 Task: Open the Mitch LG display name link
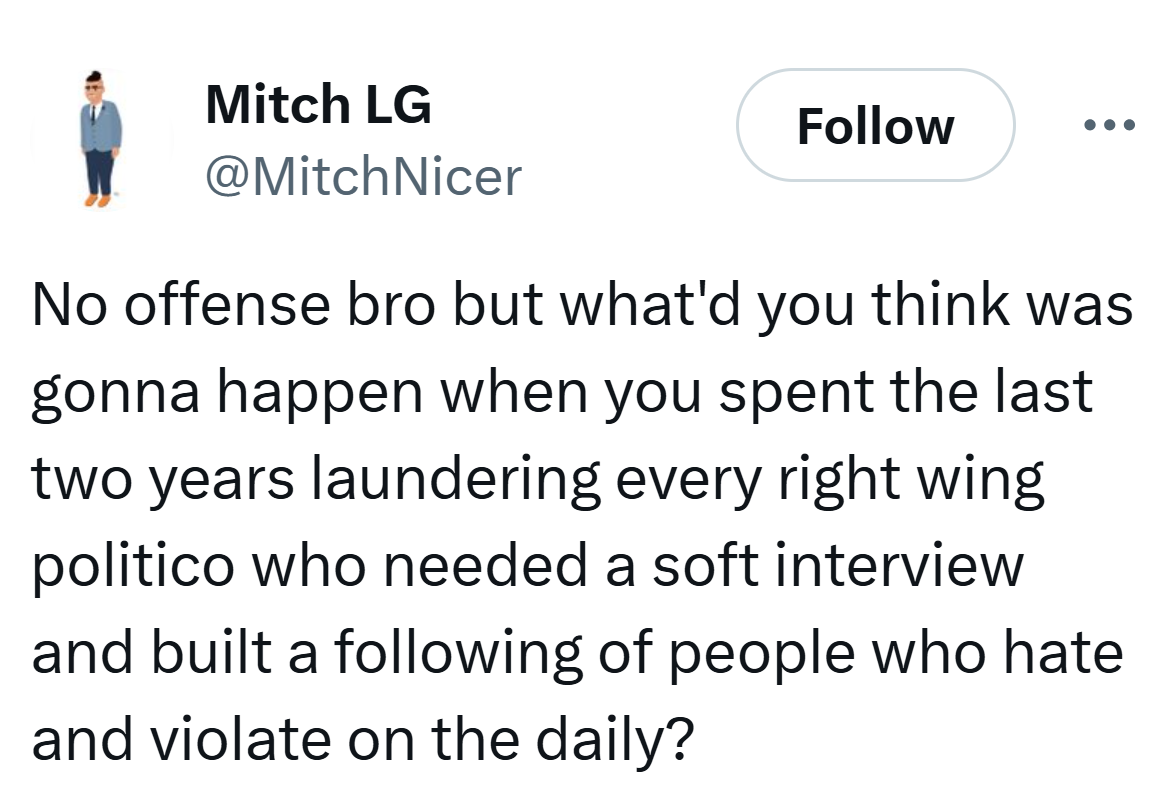(318, 104)
